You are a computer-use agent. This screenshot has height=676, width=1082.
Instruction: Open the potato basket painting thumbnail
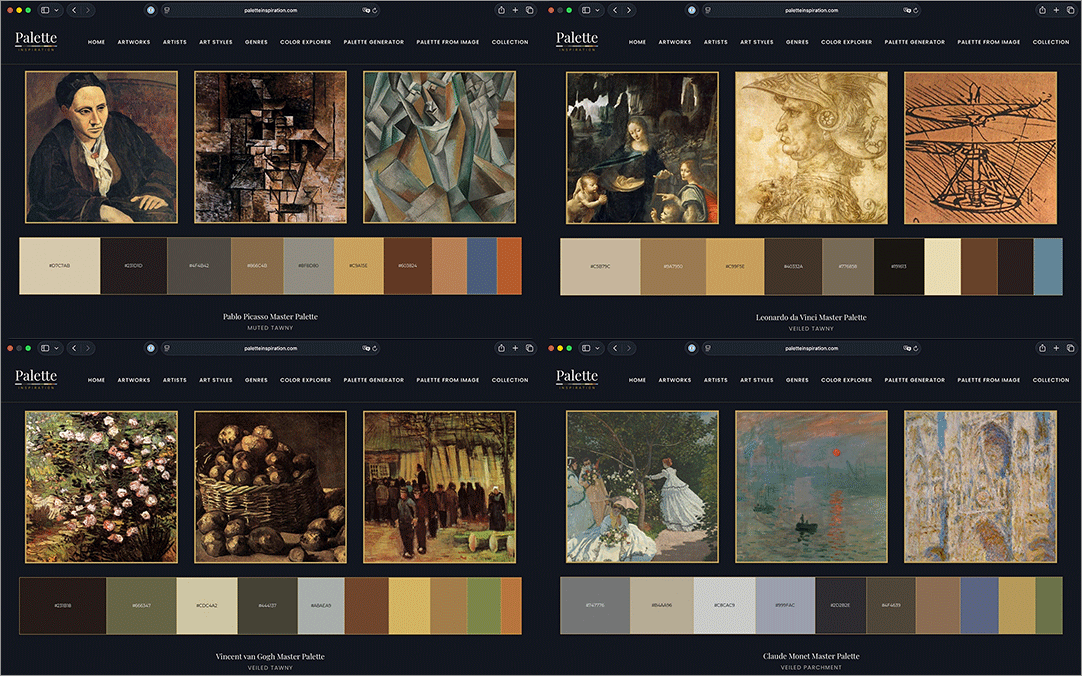[x=270, y=487]
